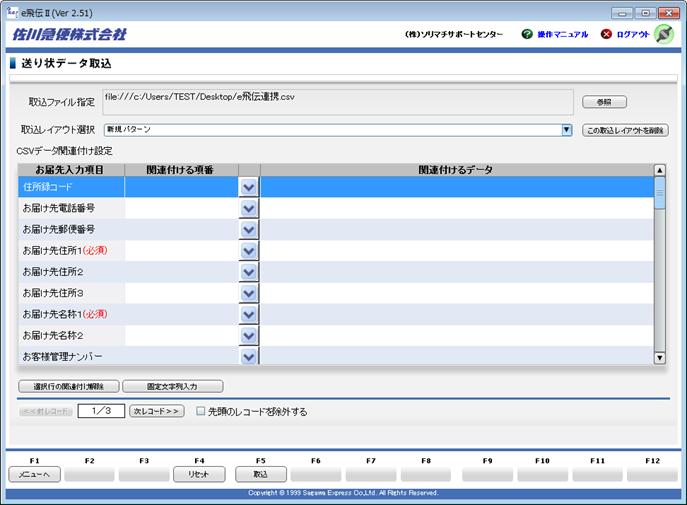This screenshot has width=687, height=505.
Task: Expand dropdown for お届け先名称2 row
Action: (x=248, y=335)
